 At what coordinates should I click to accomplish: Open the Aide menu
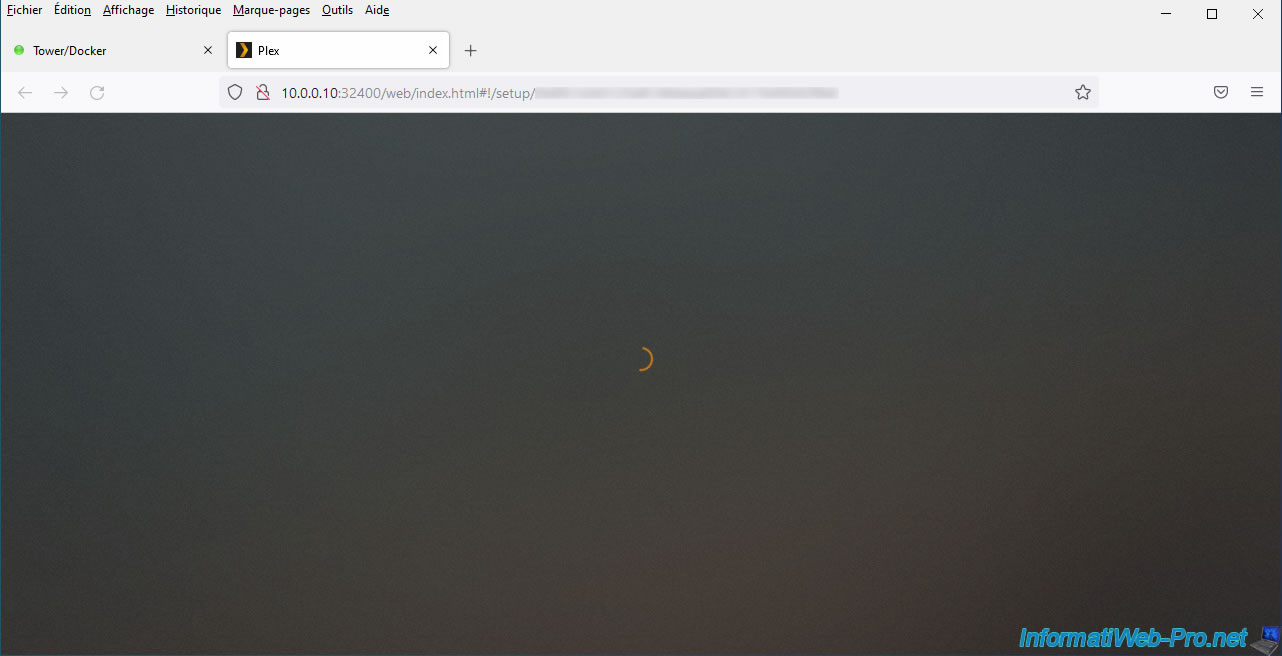pos(377,10)
